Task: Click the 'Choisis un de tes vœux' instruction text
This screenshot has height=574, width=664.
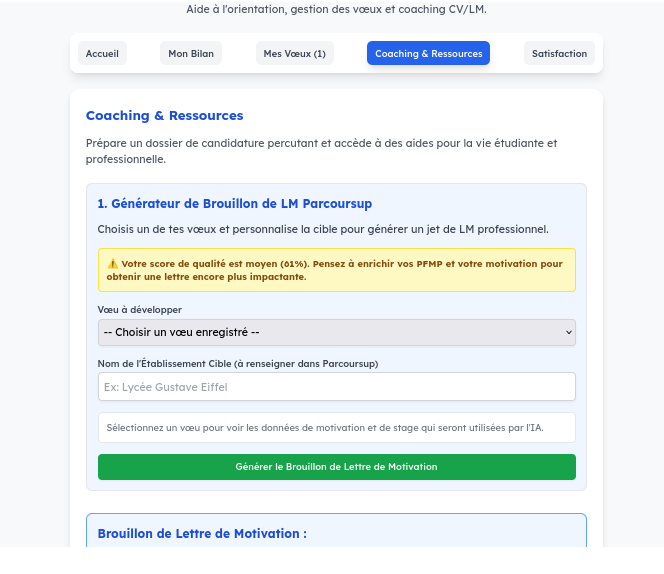Action: 323,229
